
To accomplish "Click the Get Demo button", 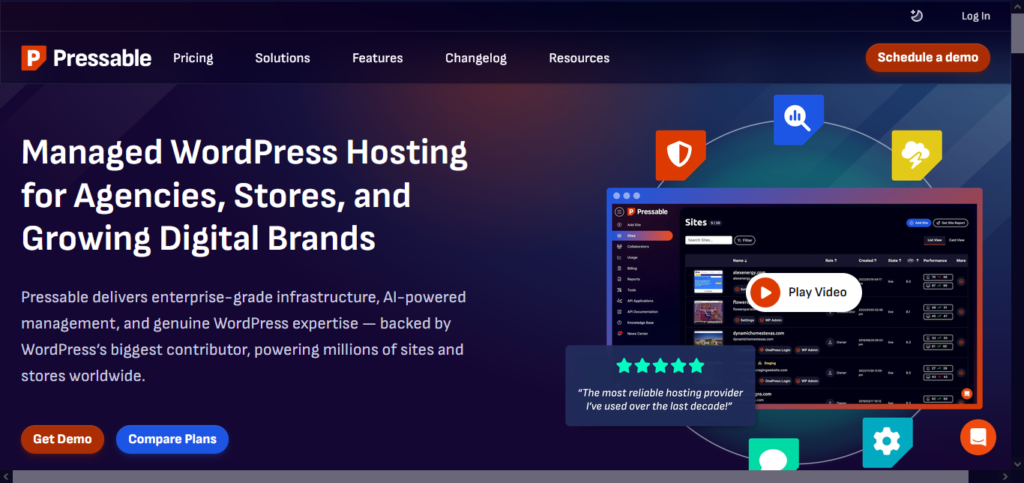I will pyautogui.click(x=63, y=439).
